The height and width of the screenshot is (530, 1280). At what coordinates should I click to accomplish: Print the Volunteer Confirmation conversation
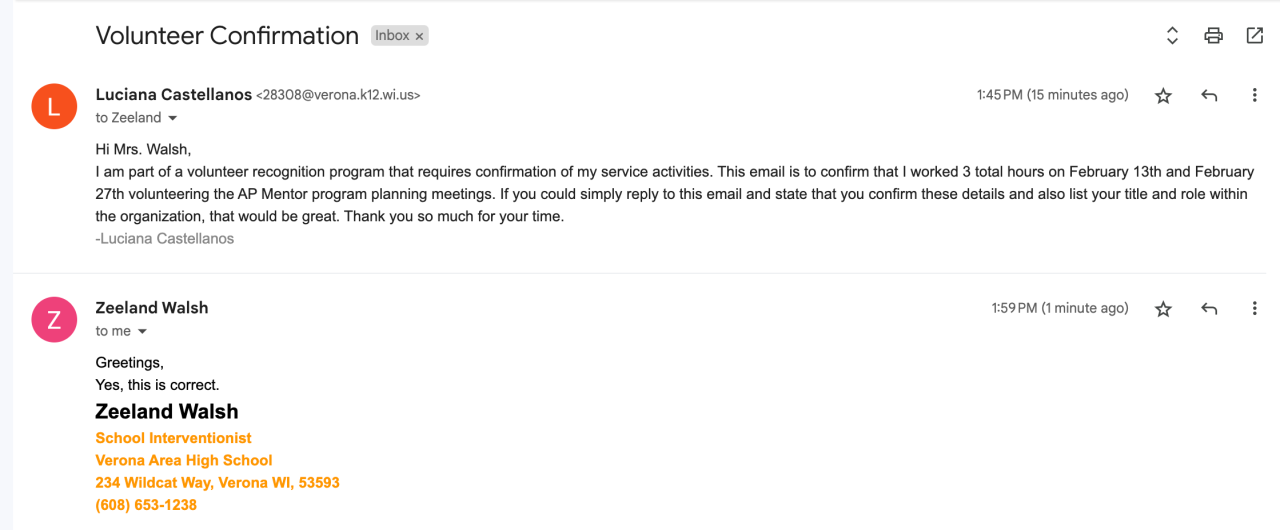point(1213,36)
